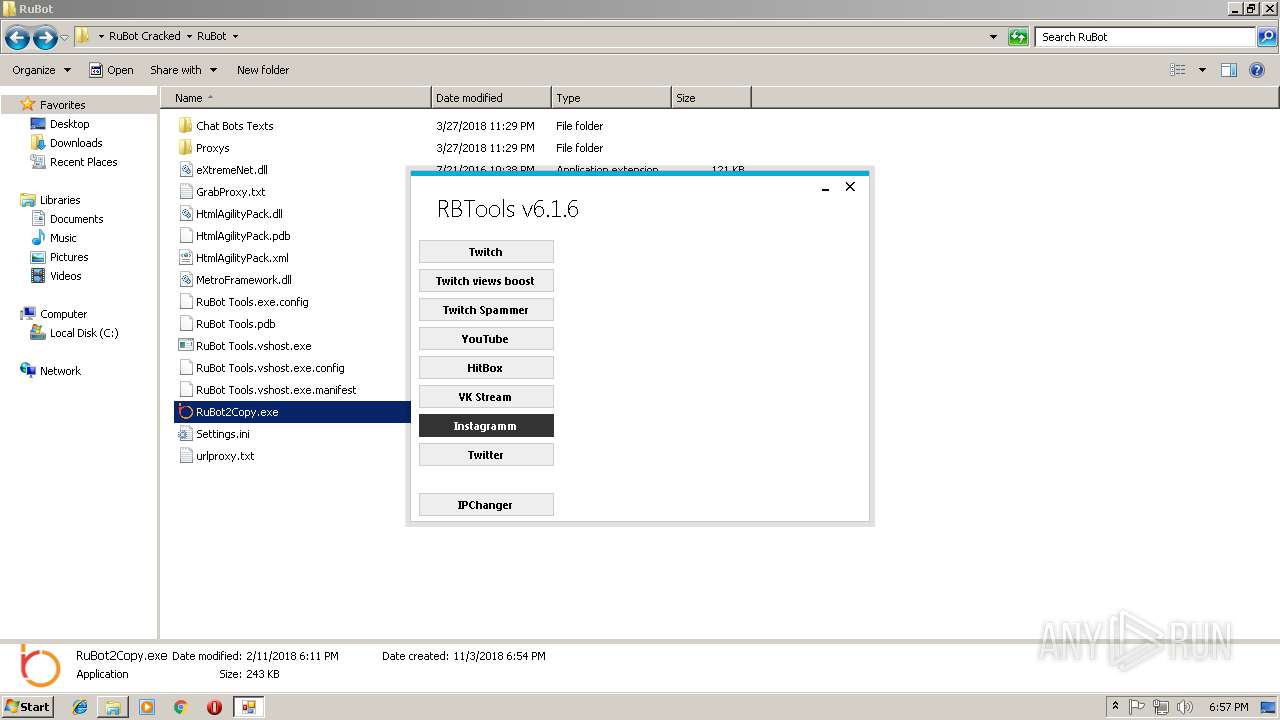
Task: Open the Share with dropdown menu
Action: pos(183,70)
